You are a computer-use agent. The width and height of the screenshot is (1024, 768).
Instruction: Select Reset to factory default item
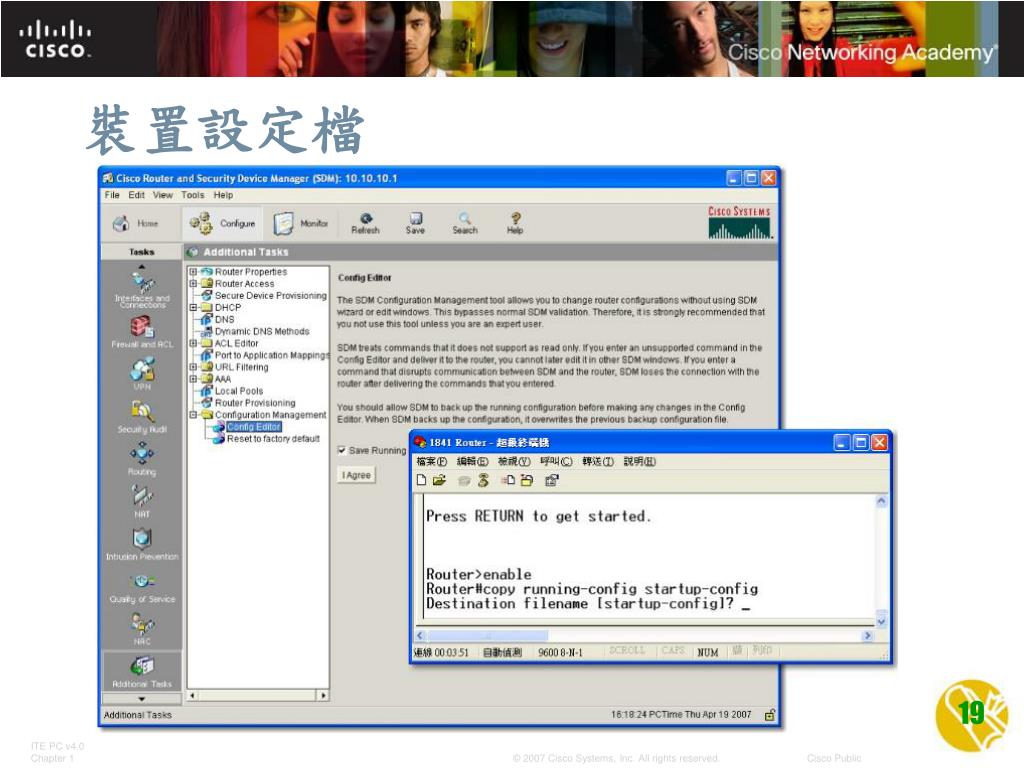pyautogui.click(x=274, y=439)
